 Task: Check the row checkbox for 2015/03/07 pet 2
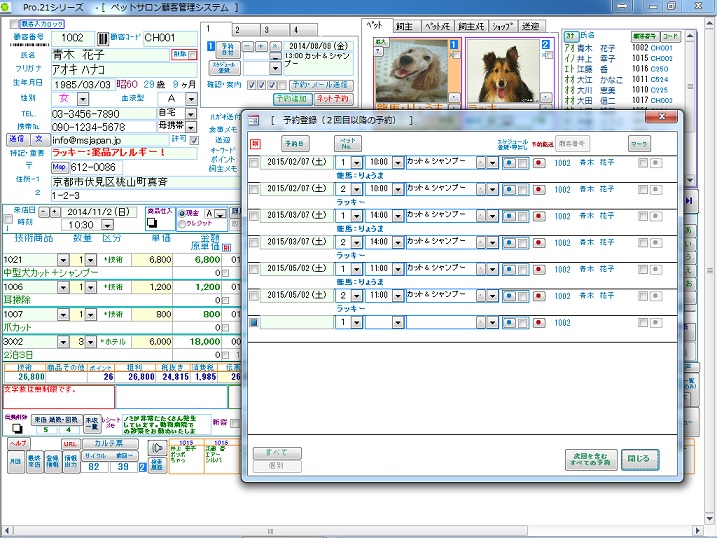[254, 242]
